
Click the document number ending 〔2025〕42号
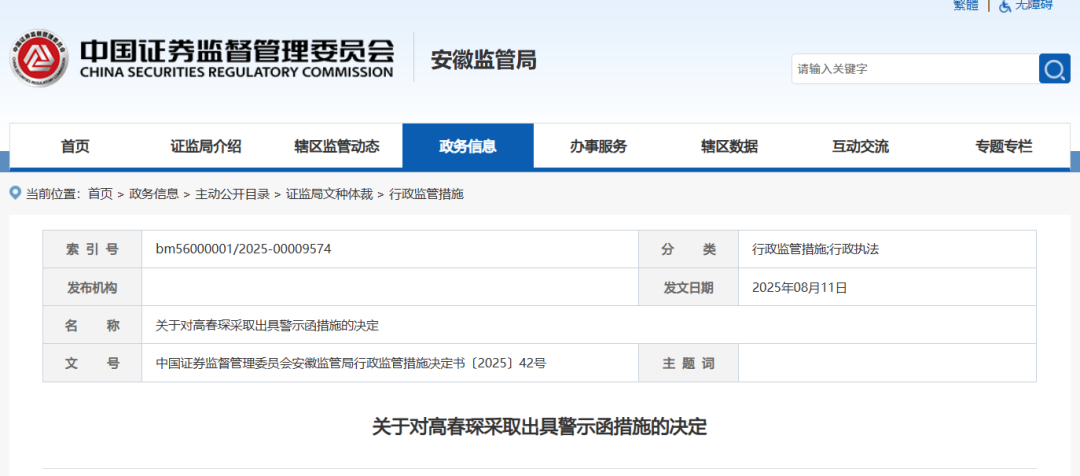click(x=351, y=363)
